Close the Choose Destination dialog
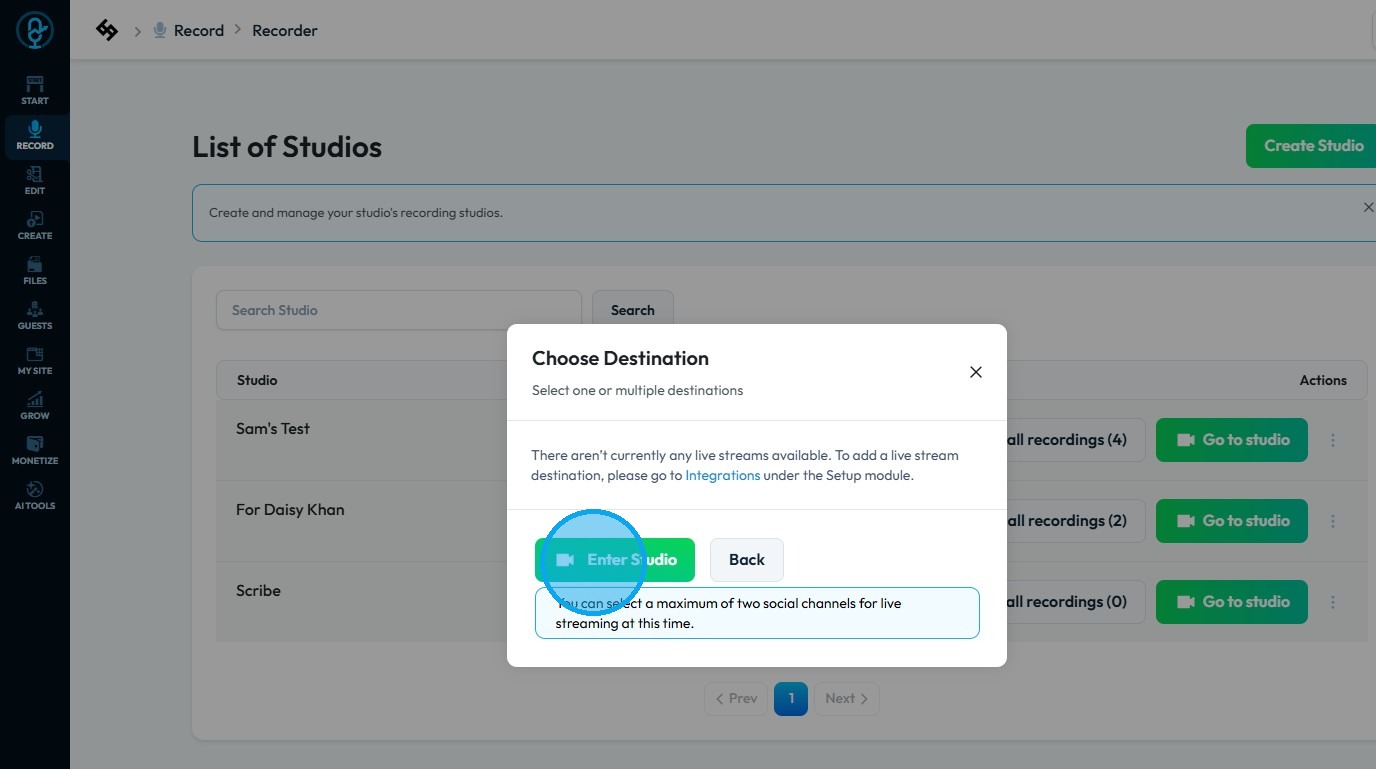 pos(976,372)
